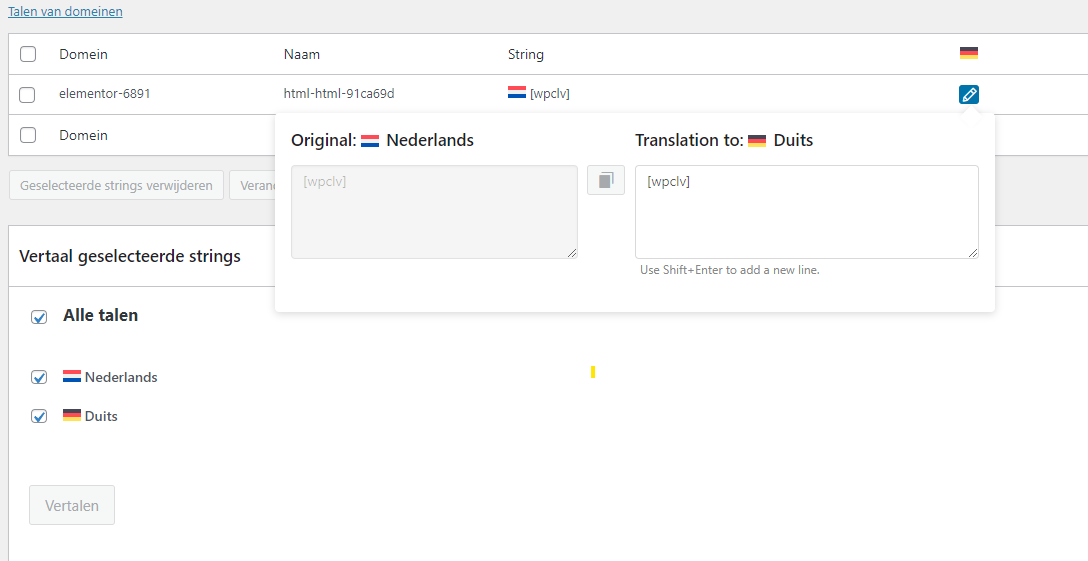Click the Dutch flag next to Nederlands checkbox
The height and width of the screenshot is (561, 1088).
(x=72, y=377)
